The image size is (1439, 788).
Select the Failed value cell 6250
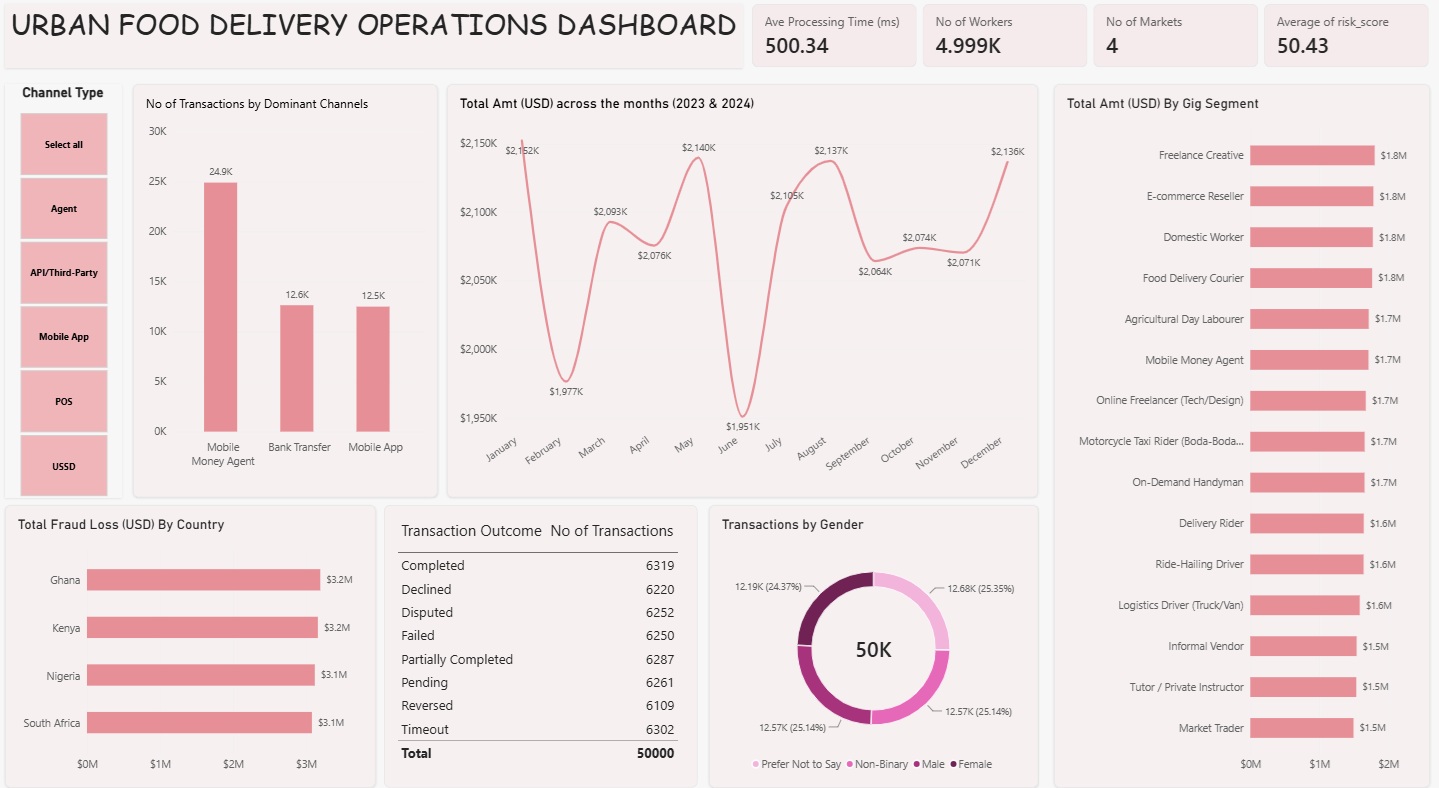pyautogui.click(x=660, y=635)
